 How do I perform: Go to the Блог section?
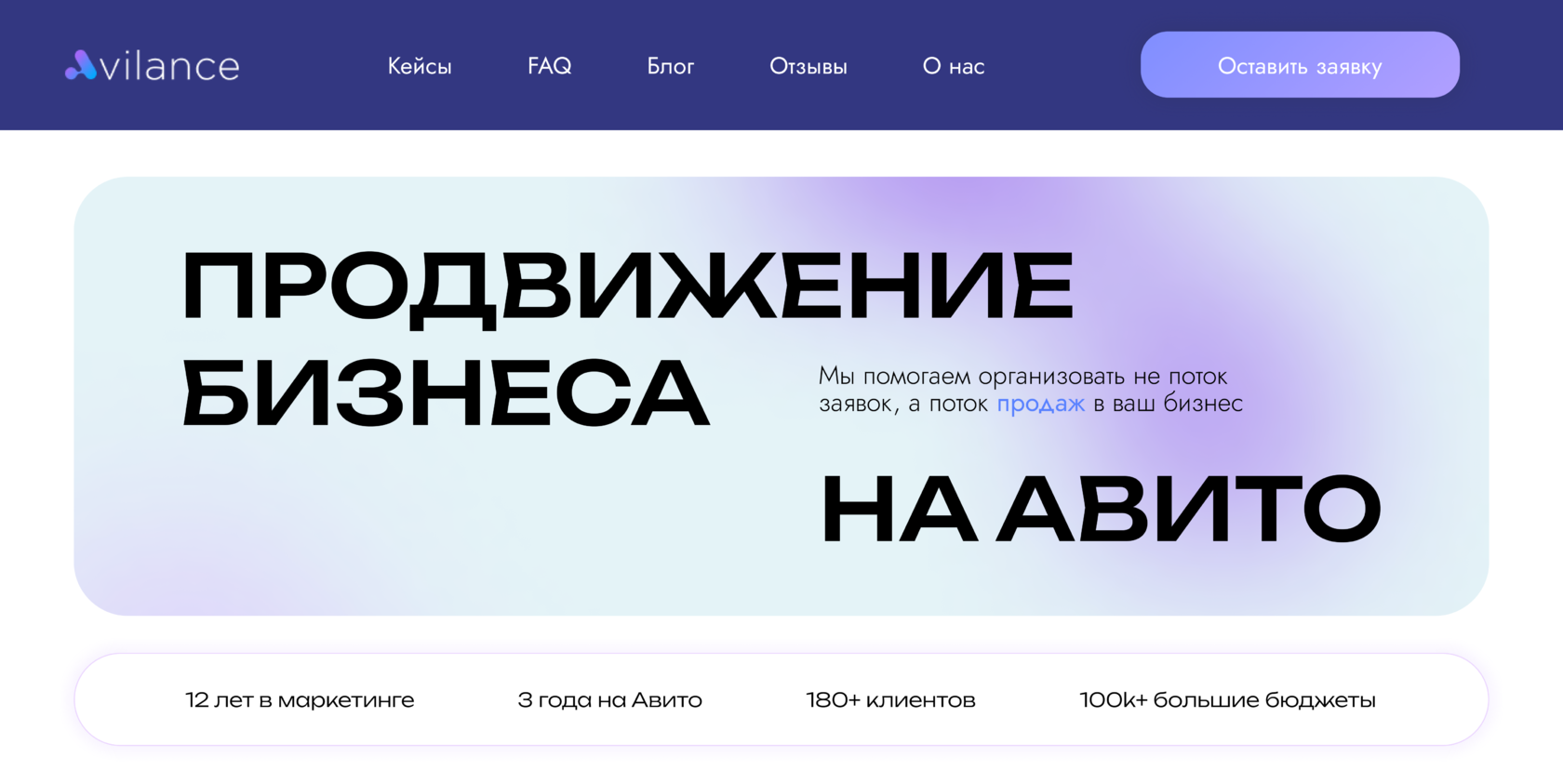[671, 66]
